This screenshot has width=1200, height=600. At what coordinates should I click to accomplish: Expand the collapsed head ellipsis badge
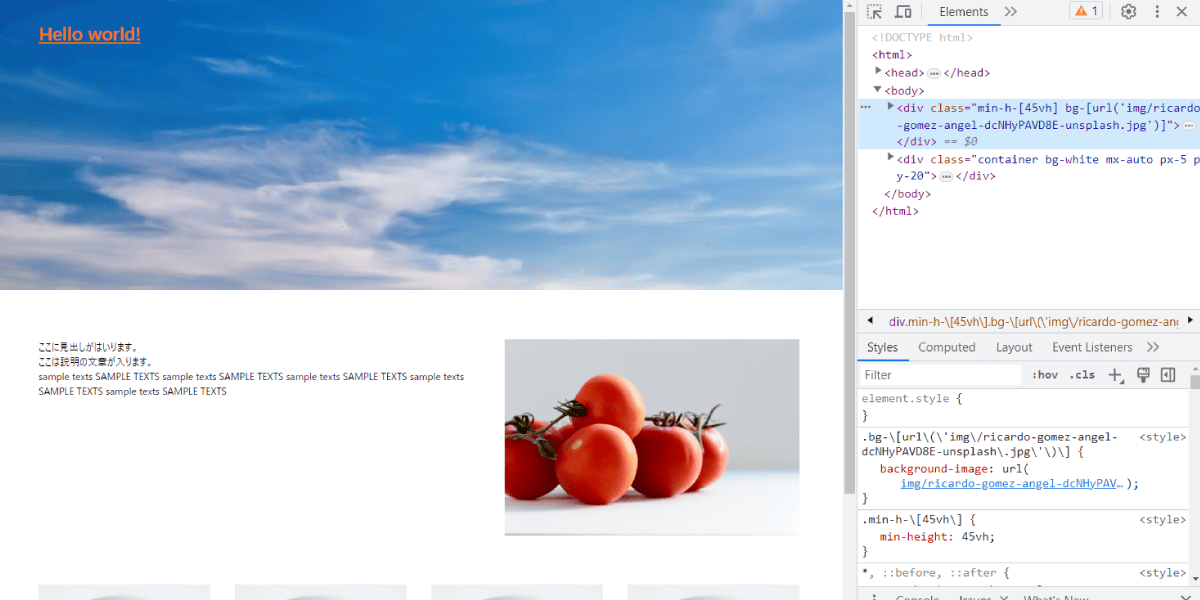point(934,73)
